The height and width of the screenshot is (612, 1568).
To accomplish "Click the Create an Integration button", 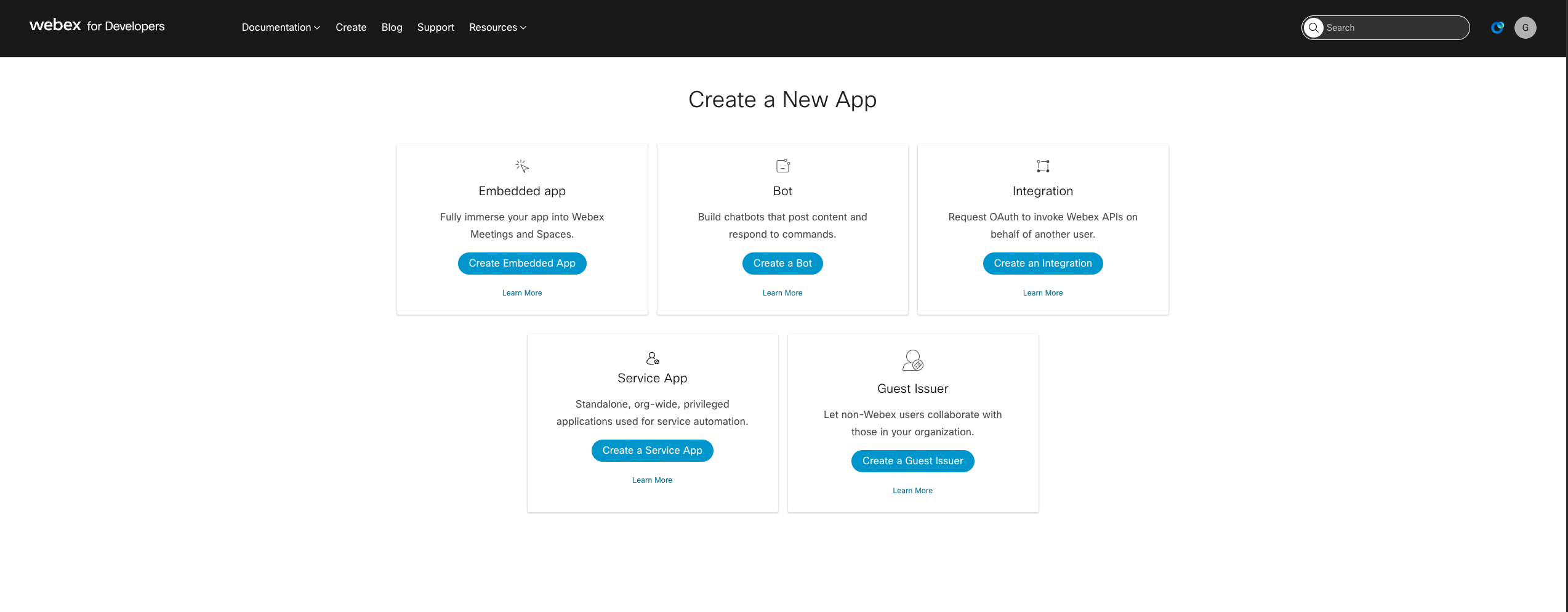I will click(x=1043, y=264).
